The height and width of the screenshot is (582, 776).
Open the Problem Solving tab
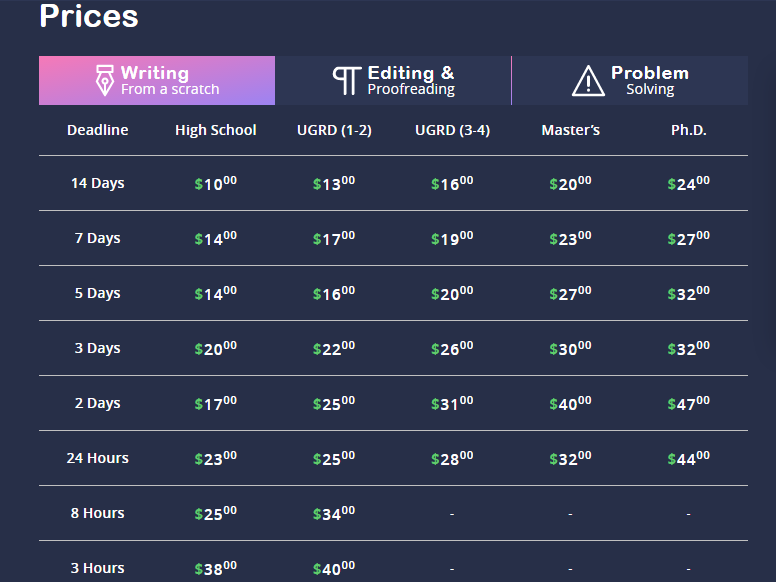pyautogui.click(x=630, y=80)
